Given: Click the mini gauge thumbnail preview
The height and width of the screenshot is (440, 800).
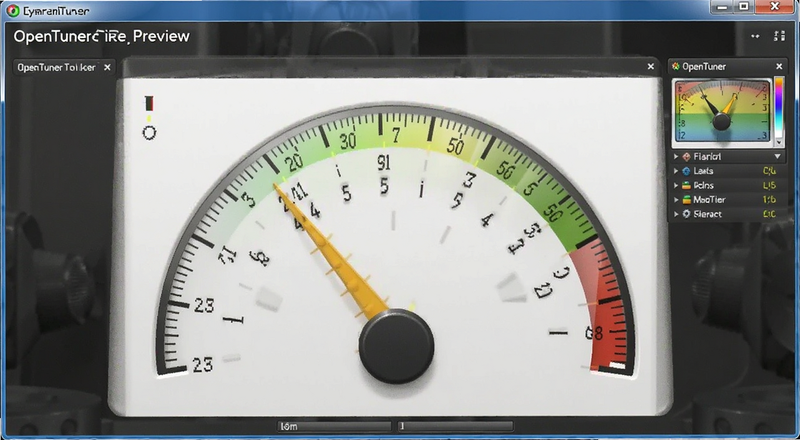Looking at the screenshot, I should pyautogui.click(x=721, y=110).
